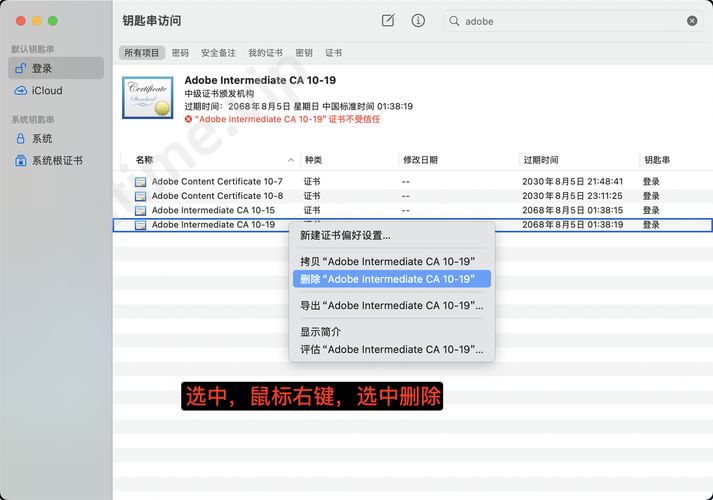Click the 钥匙串访问 window title
The image size is (713, 500).
coord(151,20)
